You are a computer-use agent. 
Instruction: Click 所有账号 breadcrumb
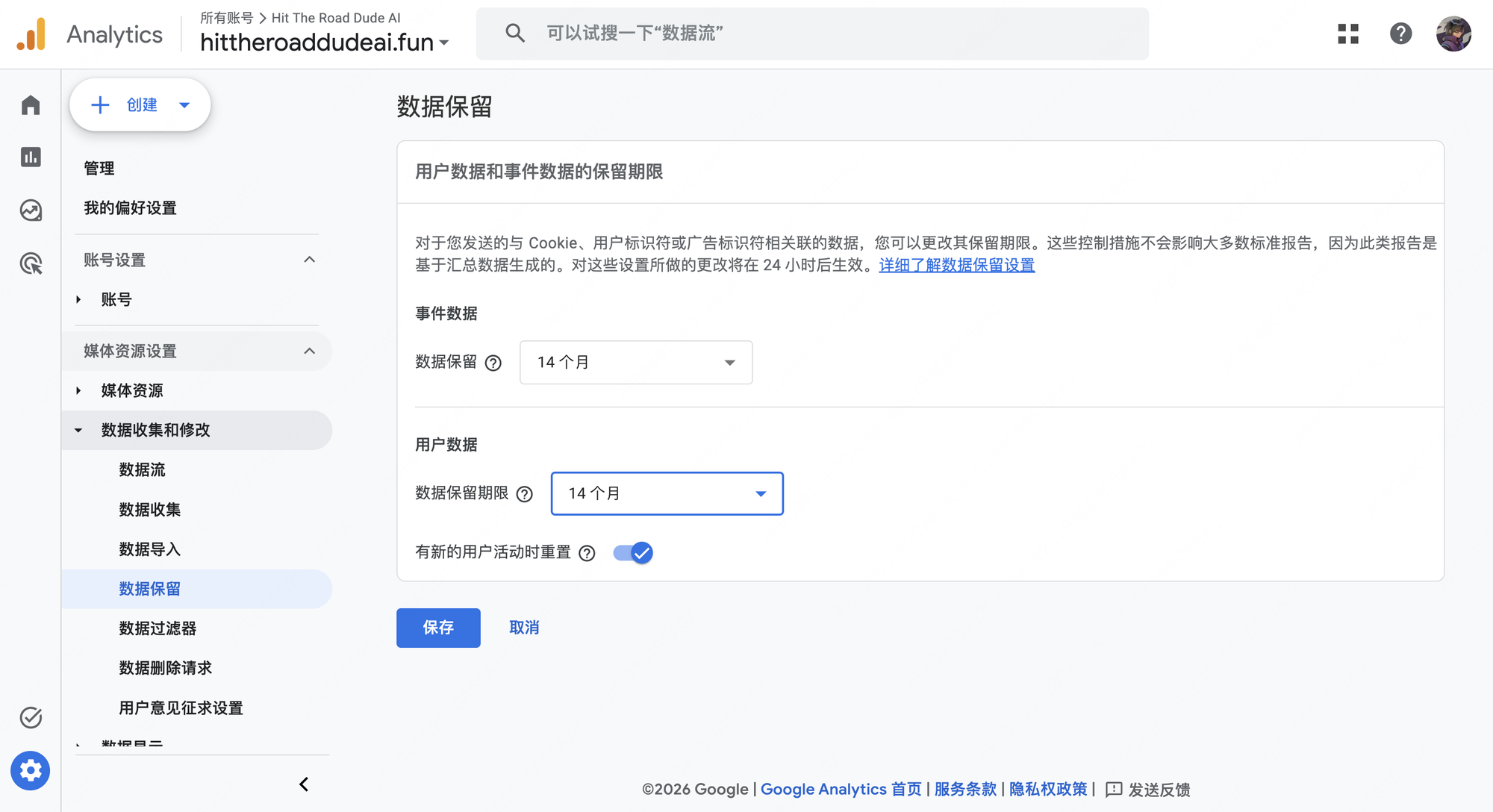(x=227, y=18)
